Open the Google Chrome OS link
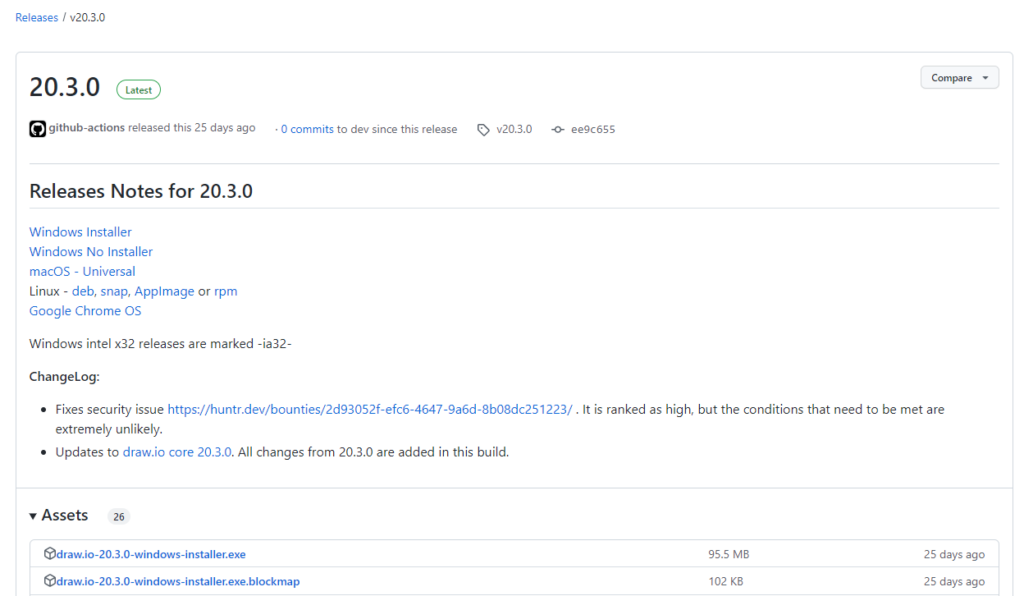Screen dimensions: 1024x596 (x=85, y=311)
